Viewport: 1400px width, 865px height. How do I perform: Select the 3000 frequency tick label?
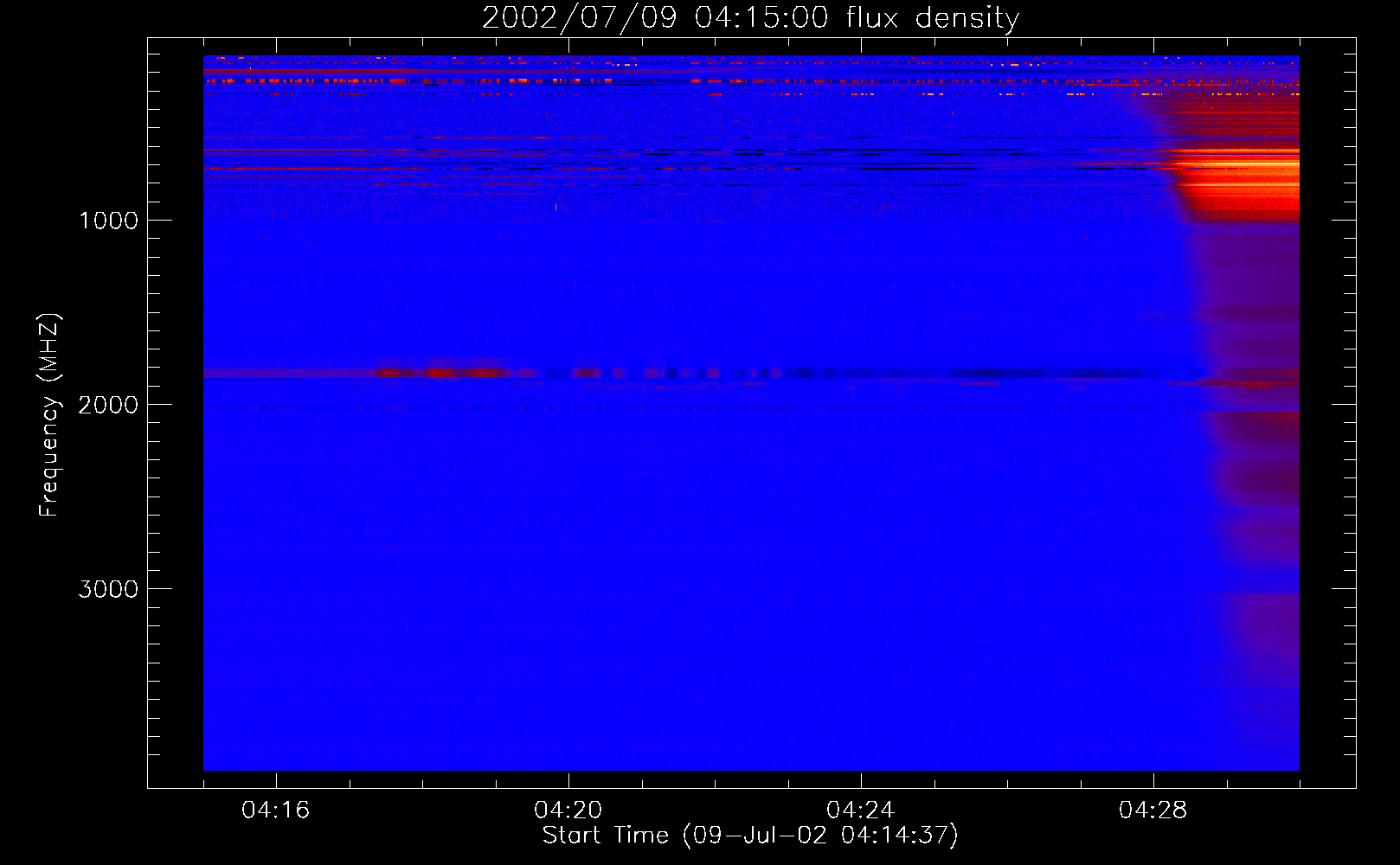(x=108, y=589)
